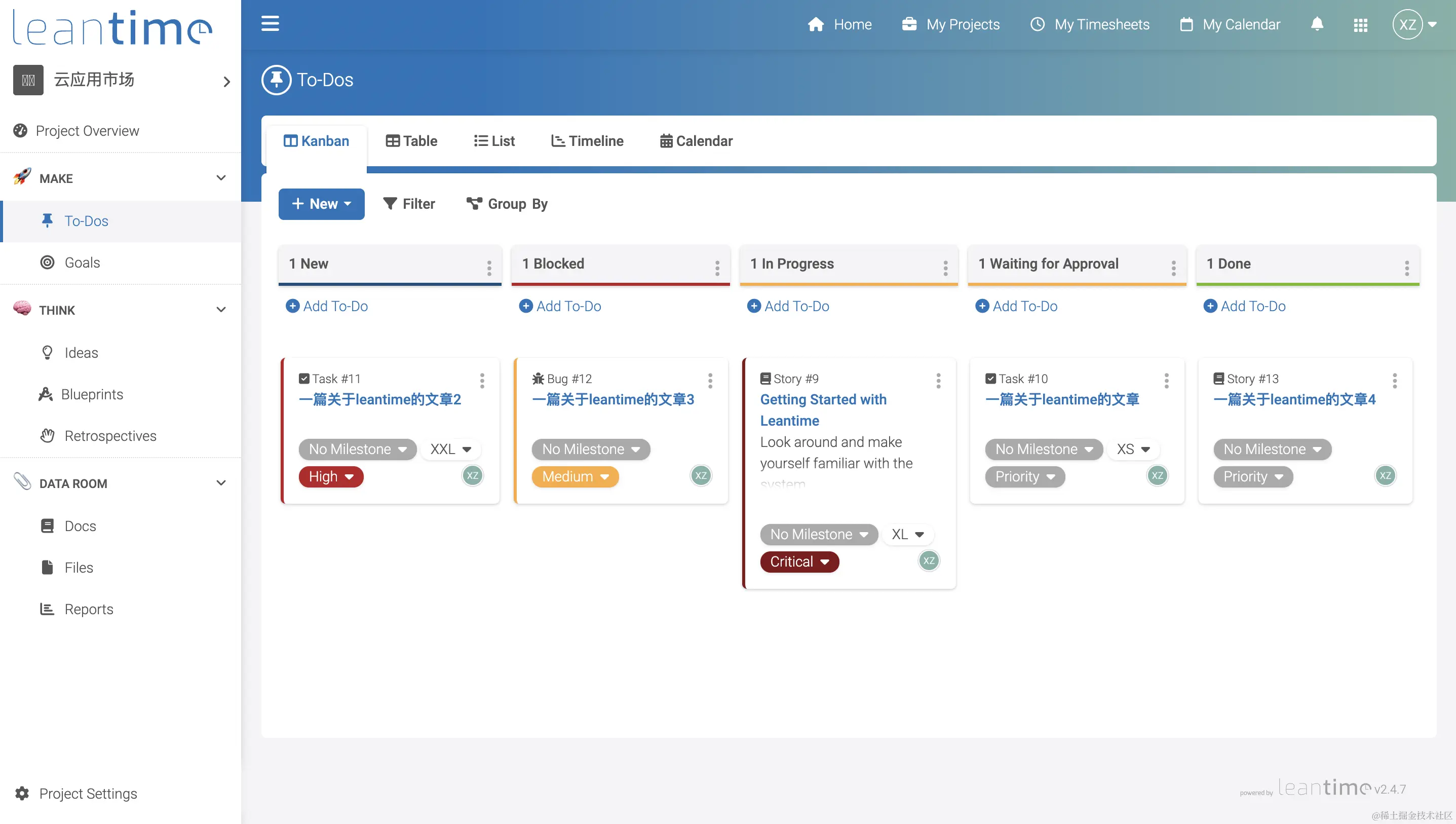Add To-Do in the Waiting for Approval column

pos(1016,306)
